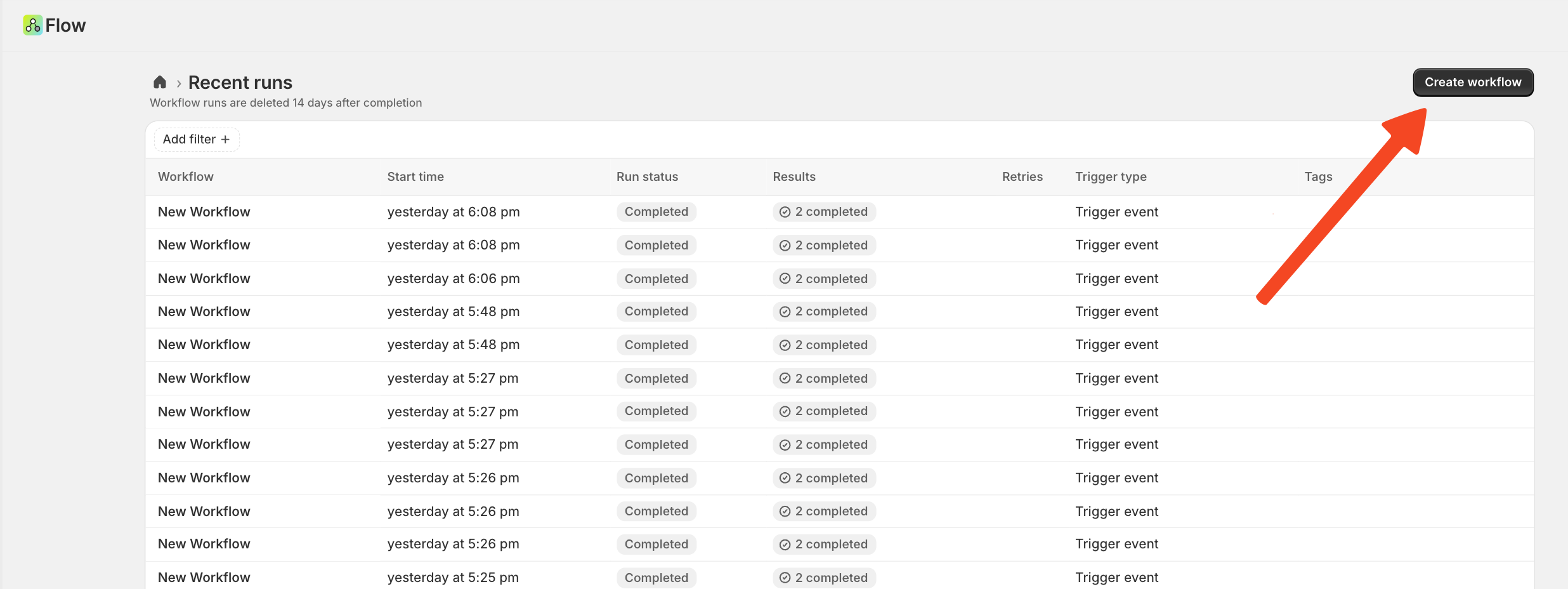This screenshot has width=1568, height=589.
Task: Click Completed status badge for 6:06 pm run
Action: pyautogui.click(x=656, y=279)
